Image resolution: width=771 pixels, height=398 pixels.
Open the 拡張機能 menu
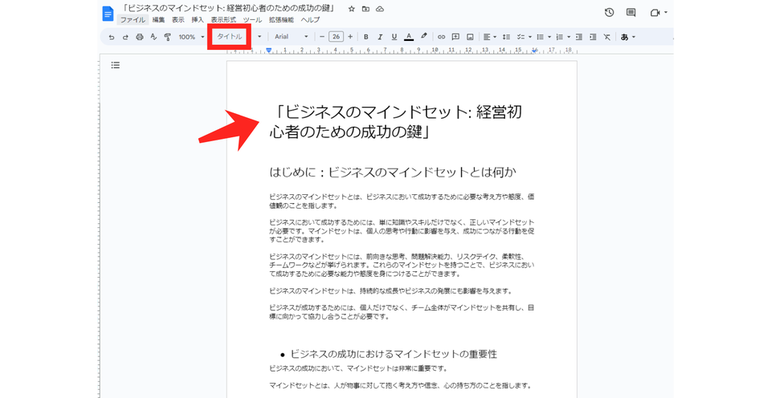click(x=281, y=20)
